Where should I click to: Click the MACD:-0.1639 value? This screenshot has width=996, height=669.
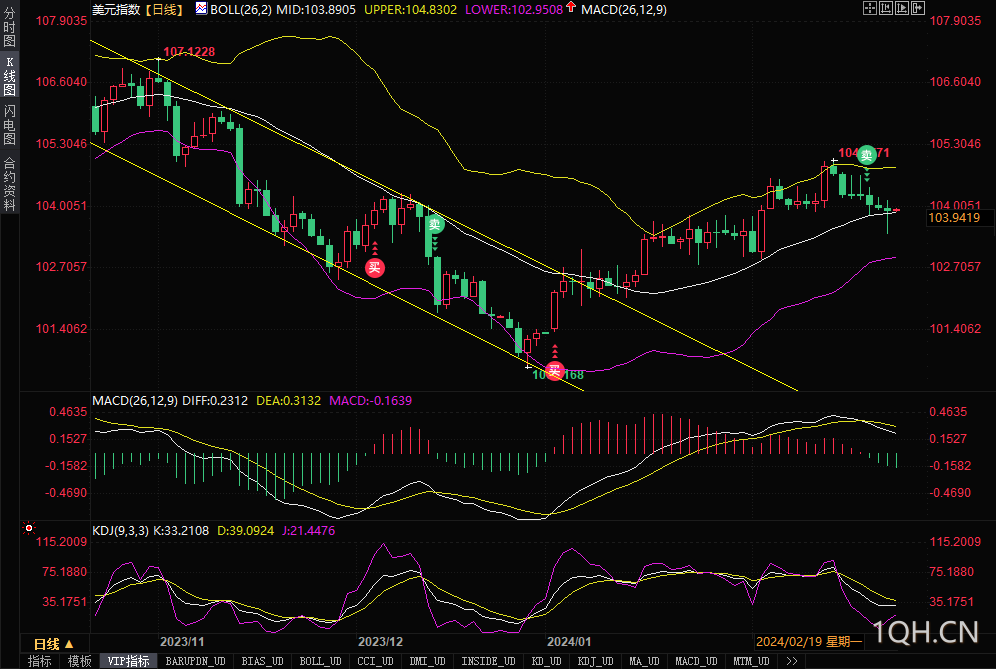(x=370, y=401)
